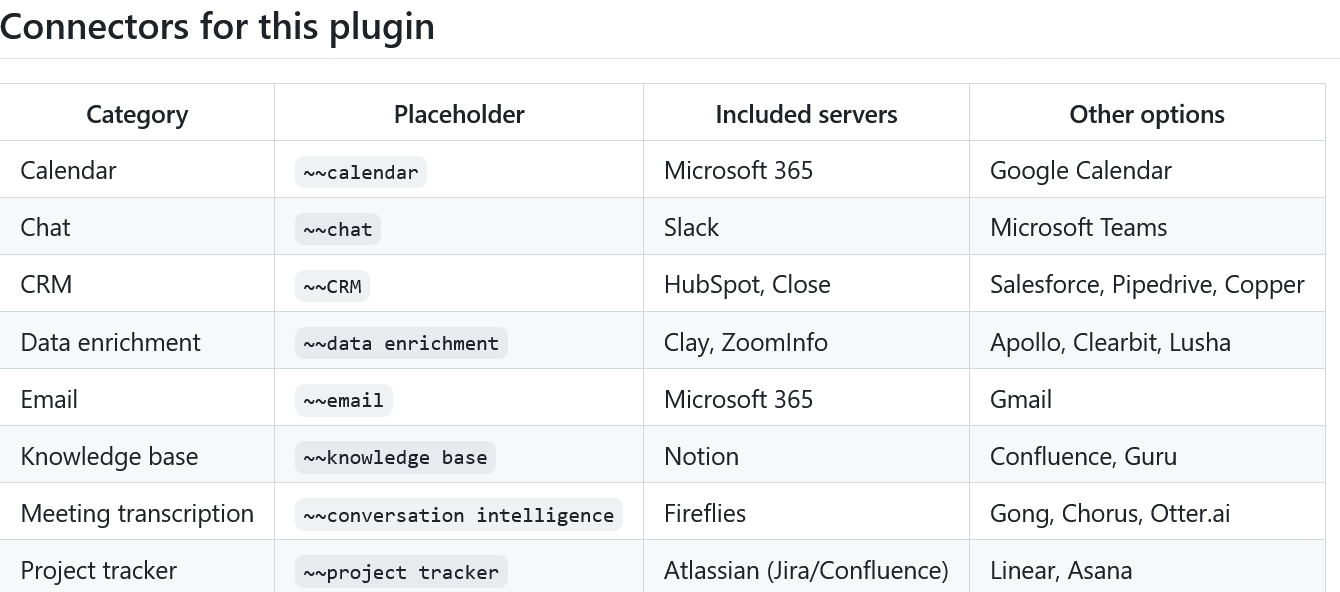Select the Chat category cell

coord(137,227)
